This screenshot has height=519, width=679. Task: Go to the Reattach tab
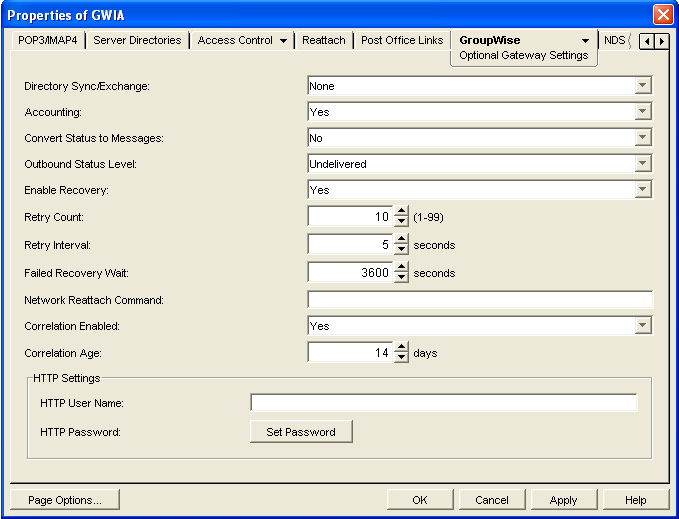click(x=324, y=40)
